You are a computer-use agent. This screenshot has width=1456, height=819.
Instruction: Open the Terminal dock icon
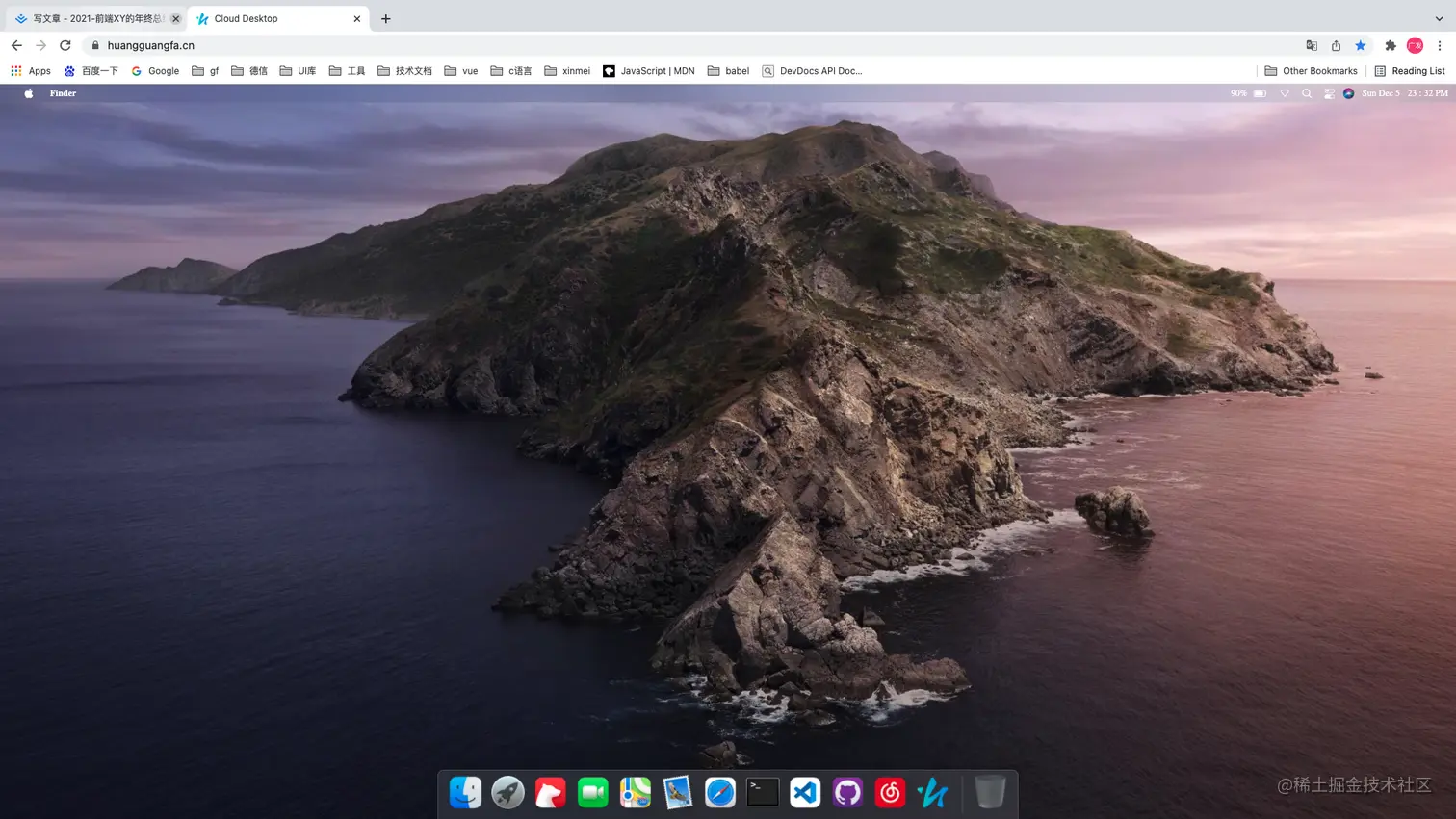point(763,792)
